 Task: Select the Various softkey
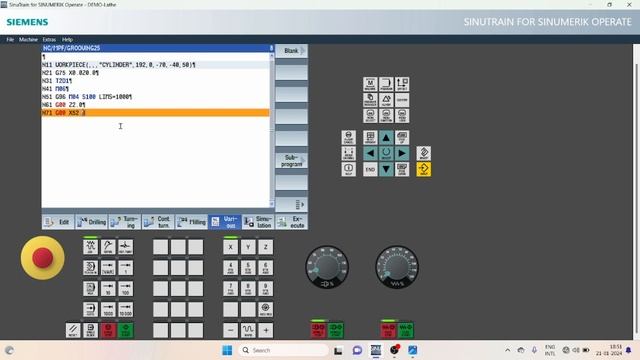tap(224, 222)
